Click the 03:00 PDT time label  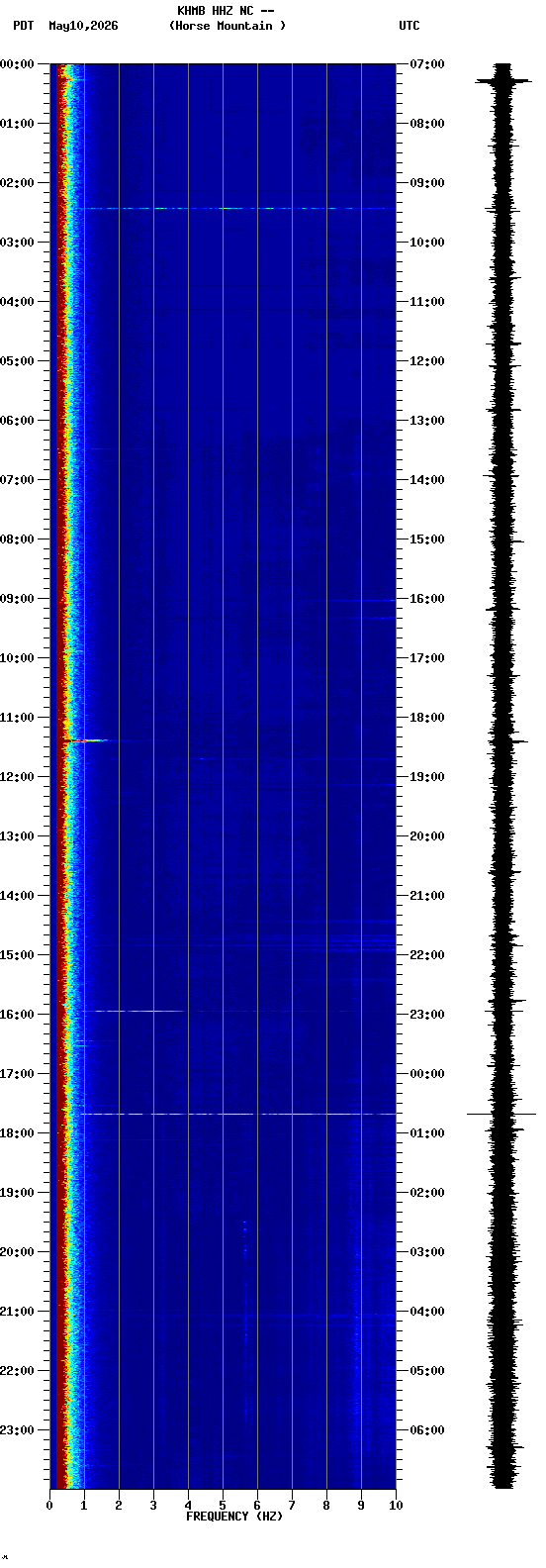pos(17,243)
